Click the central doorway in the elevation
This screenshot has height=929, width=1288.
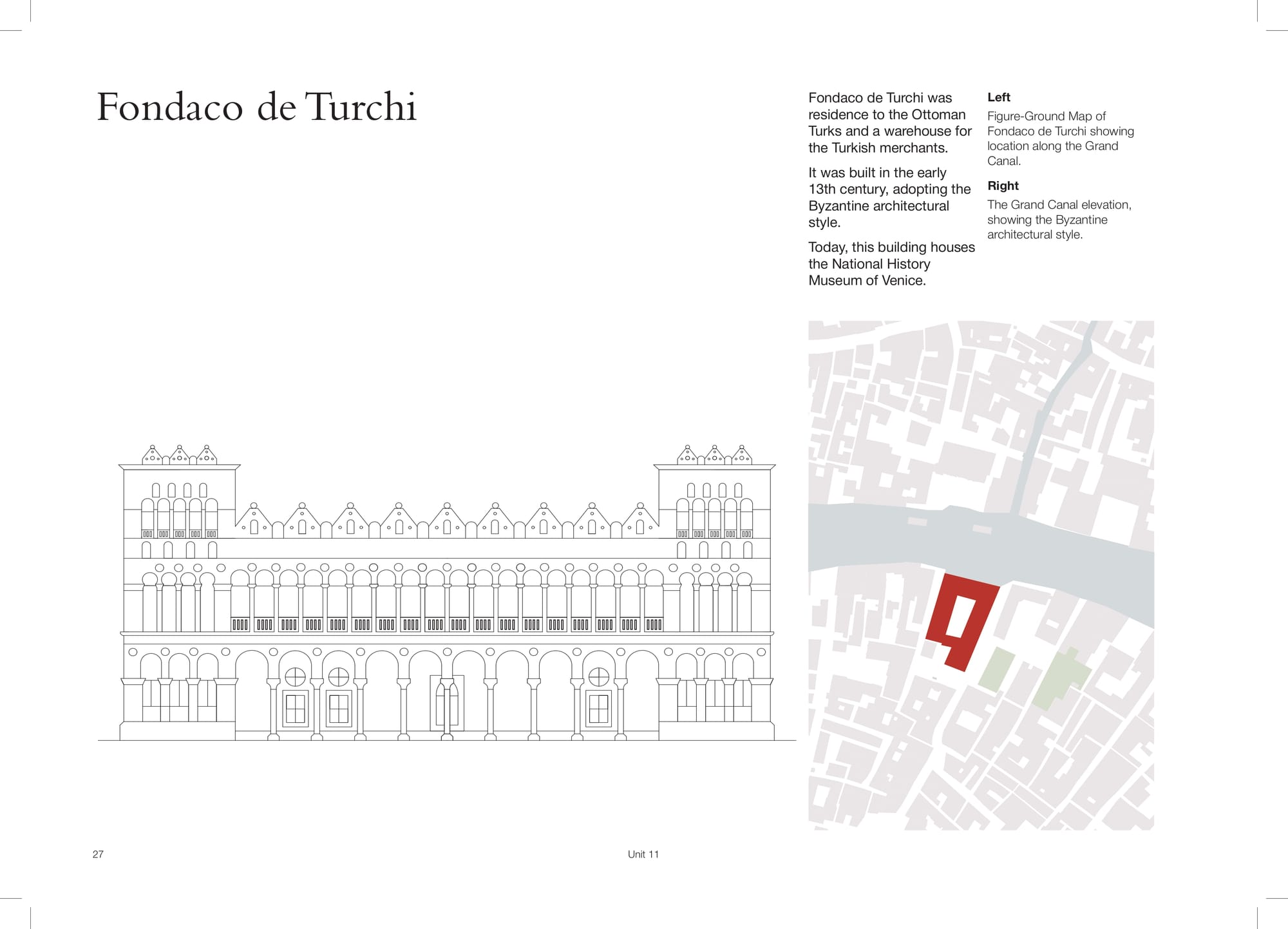pyautogui.click(x=447, y=702)
